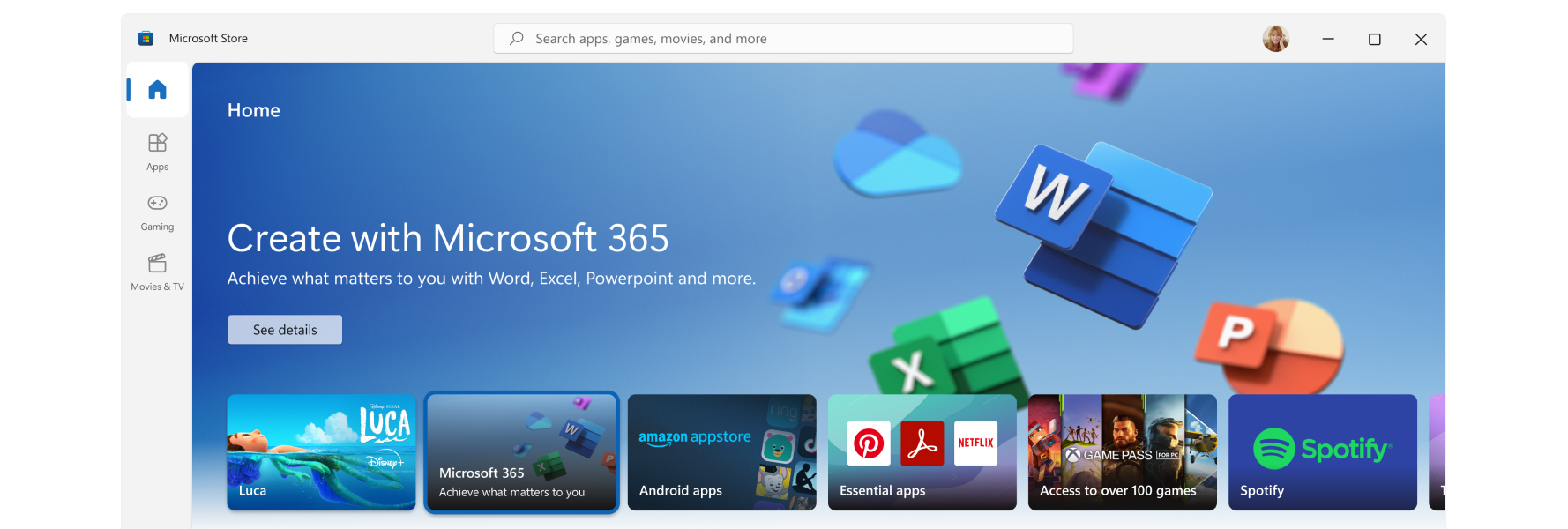Go to the Home sidebar icon
This screenshot has height=529, width=1568.
tap(157, 90)
